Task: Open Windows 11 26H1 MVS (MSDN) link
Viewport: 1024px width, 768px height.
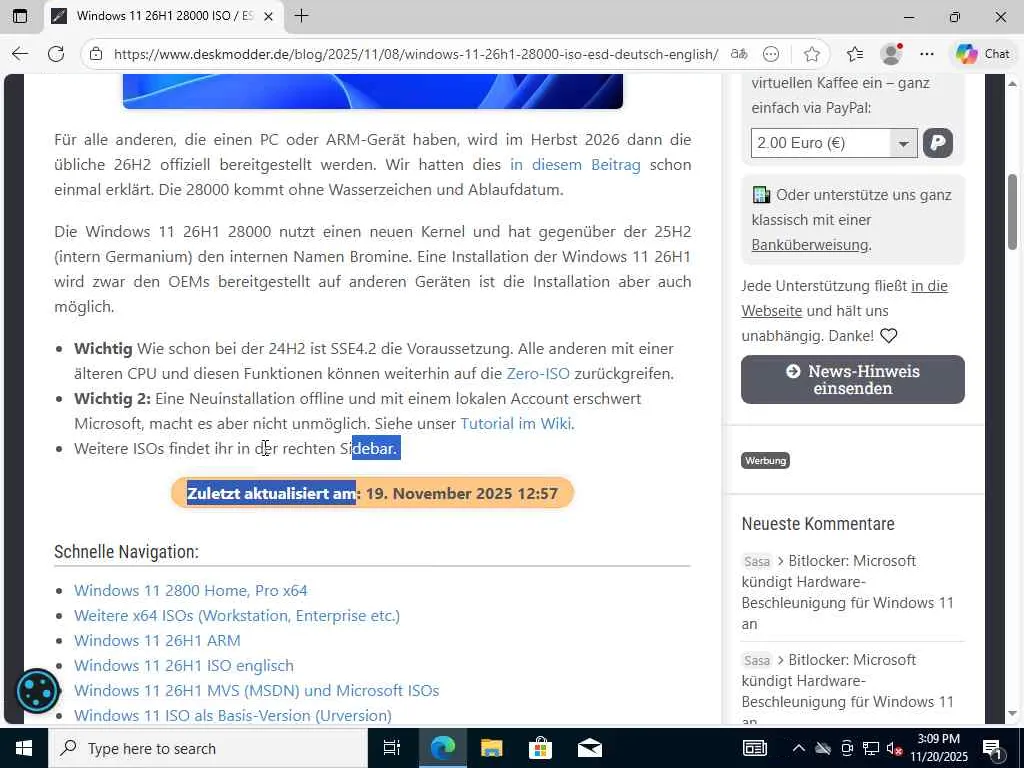Action: tap(257, 690)
